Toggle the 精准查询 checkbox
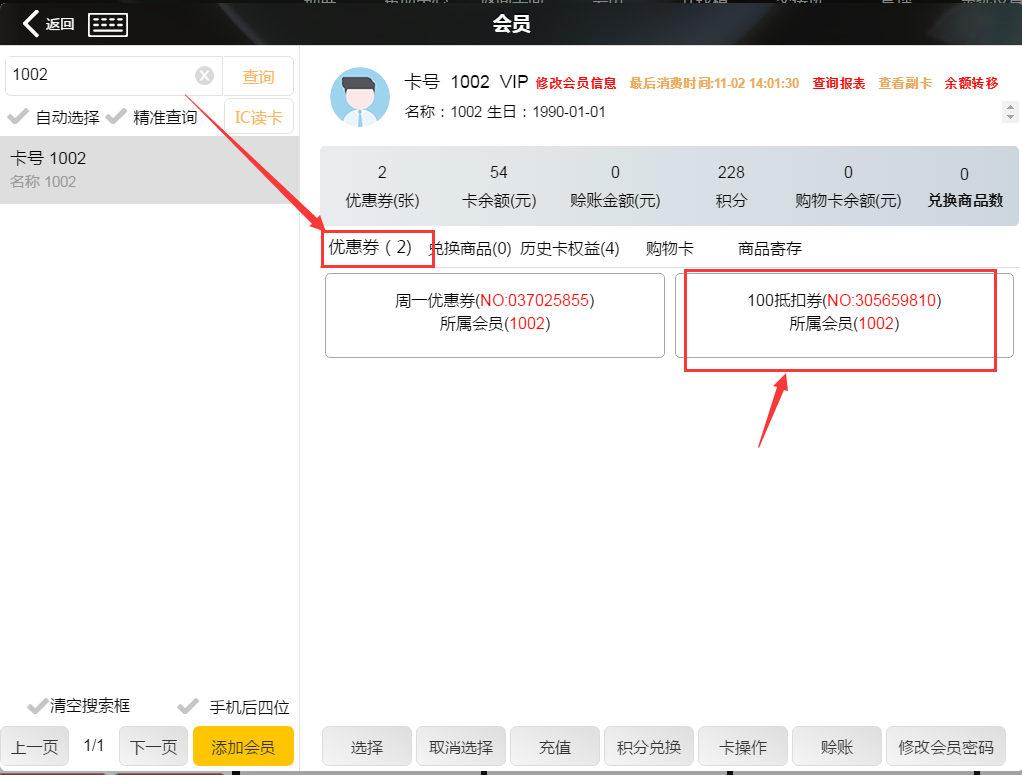Image resolution: width=1022 pixels, height=775 pixels. point(116,117)
